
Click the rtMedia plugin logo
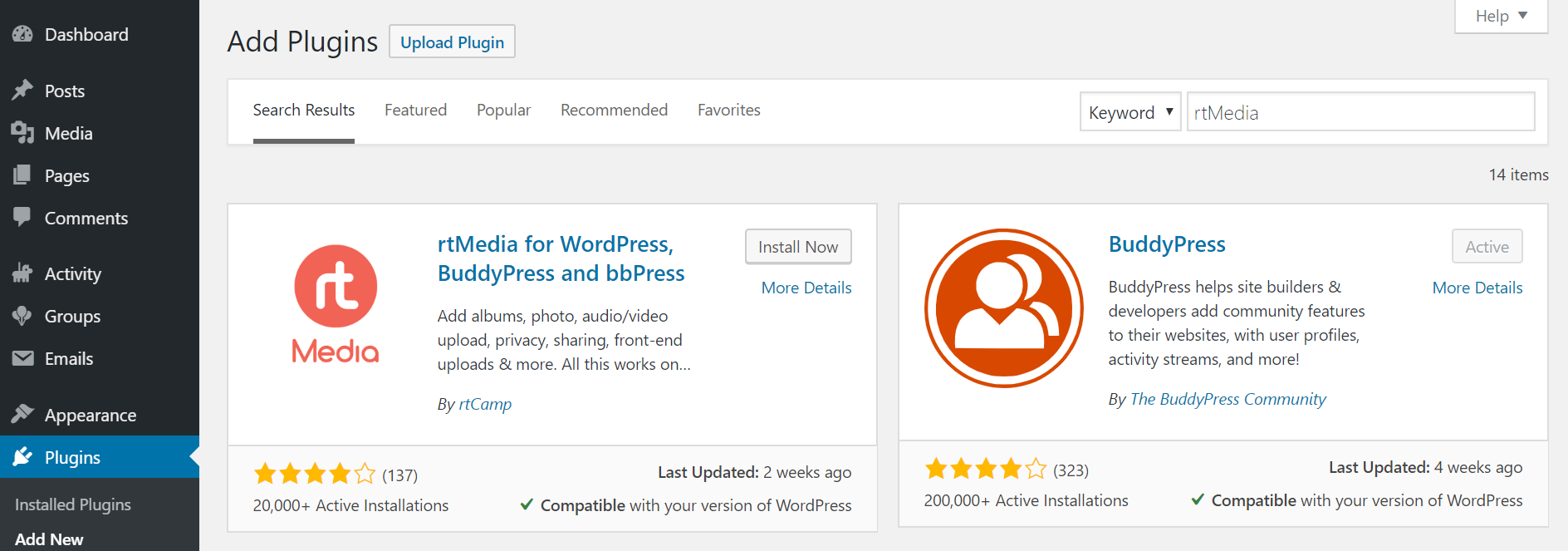tap(336, 304)
